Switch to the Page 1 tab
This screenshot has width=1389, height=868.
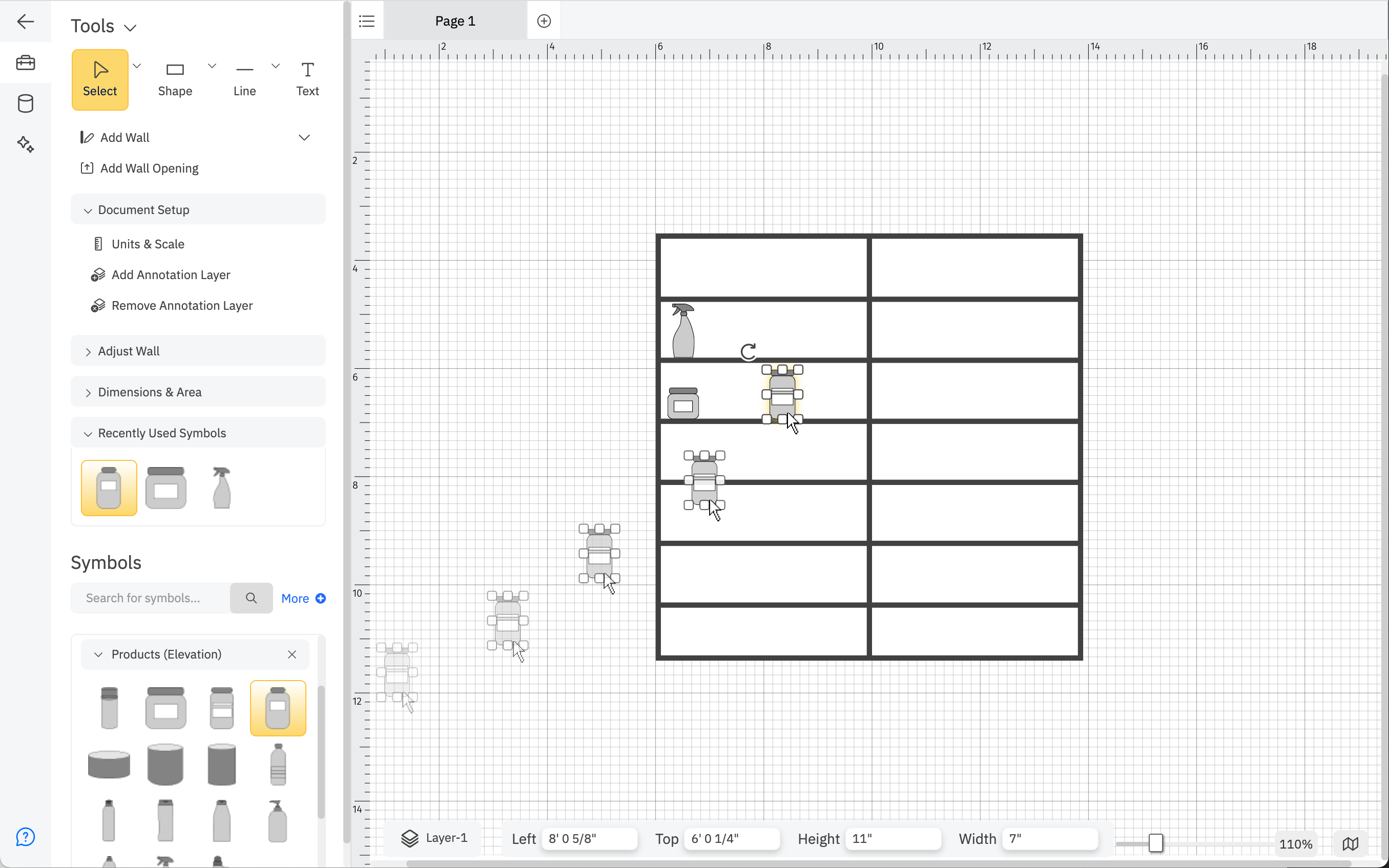(x=455, y=20)
